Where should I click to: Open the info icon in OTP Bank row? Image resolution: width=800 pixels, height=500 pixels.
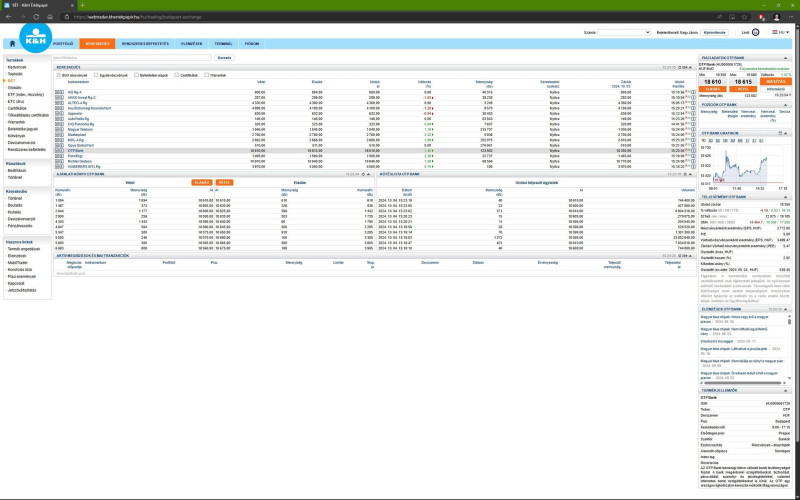(693, 151)
